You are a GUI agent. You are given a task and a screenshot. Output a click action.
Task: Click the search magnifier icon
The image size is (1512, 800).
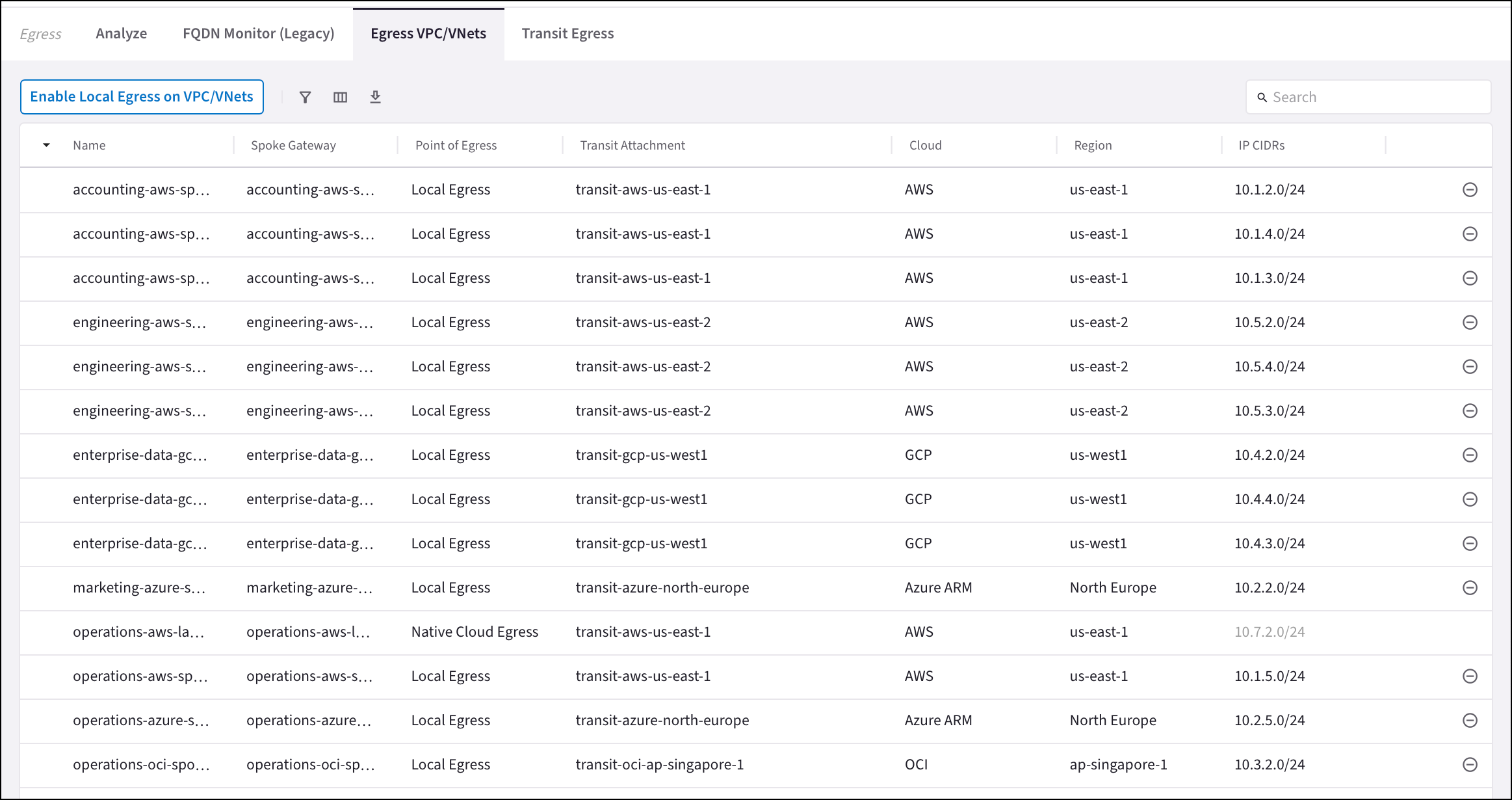pyautogui.click(x=1262, y=97)
